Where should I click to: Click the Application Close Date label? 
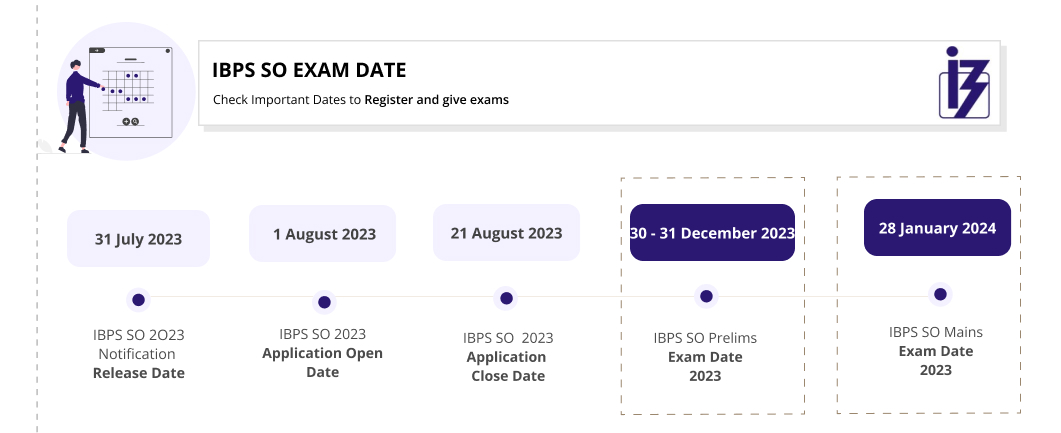(508, 357)
